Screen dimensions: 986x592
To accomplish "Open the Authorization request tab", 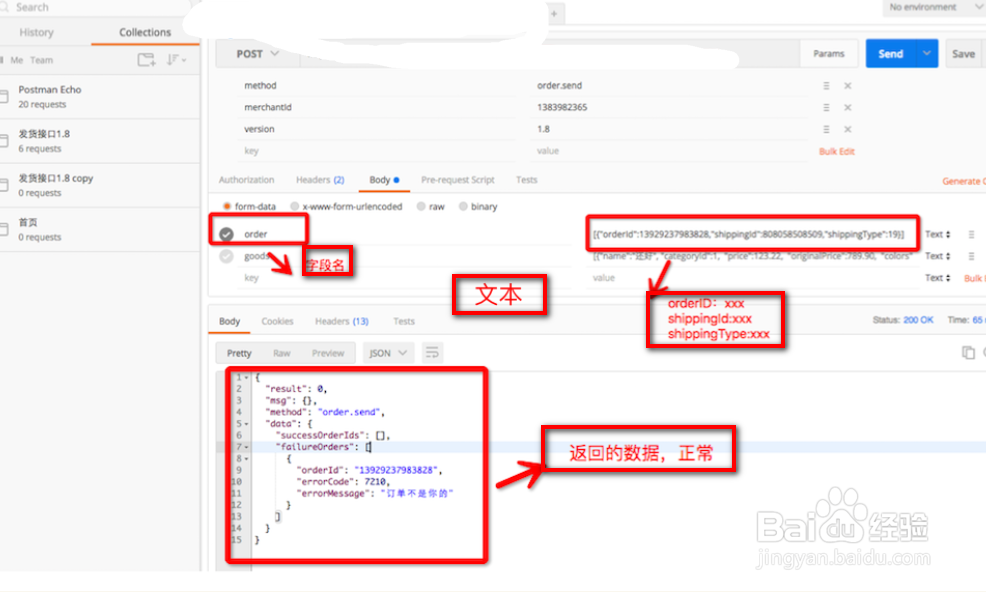I will (246, 180).
